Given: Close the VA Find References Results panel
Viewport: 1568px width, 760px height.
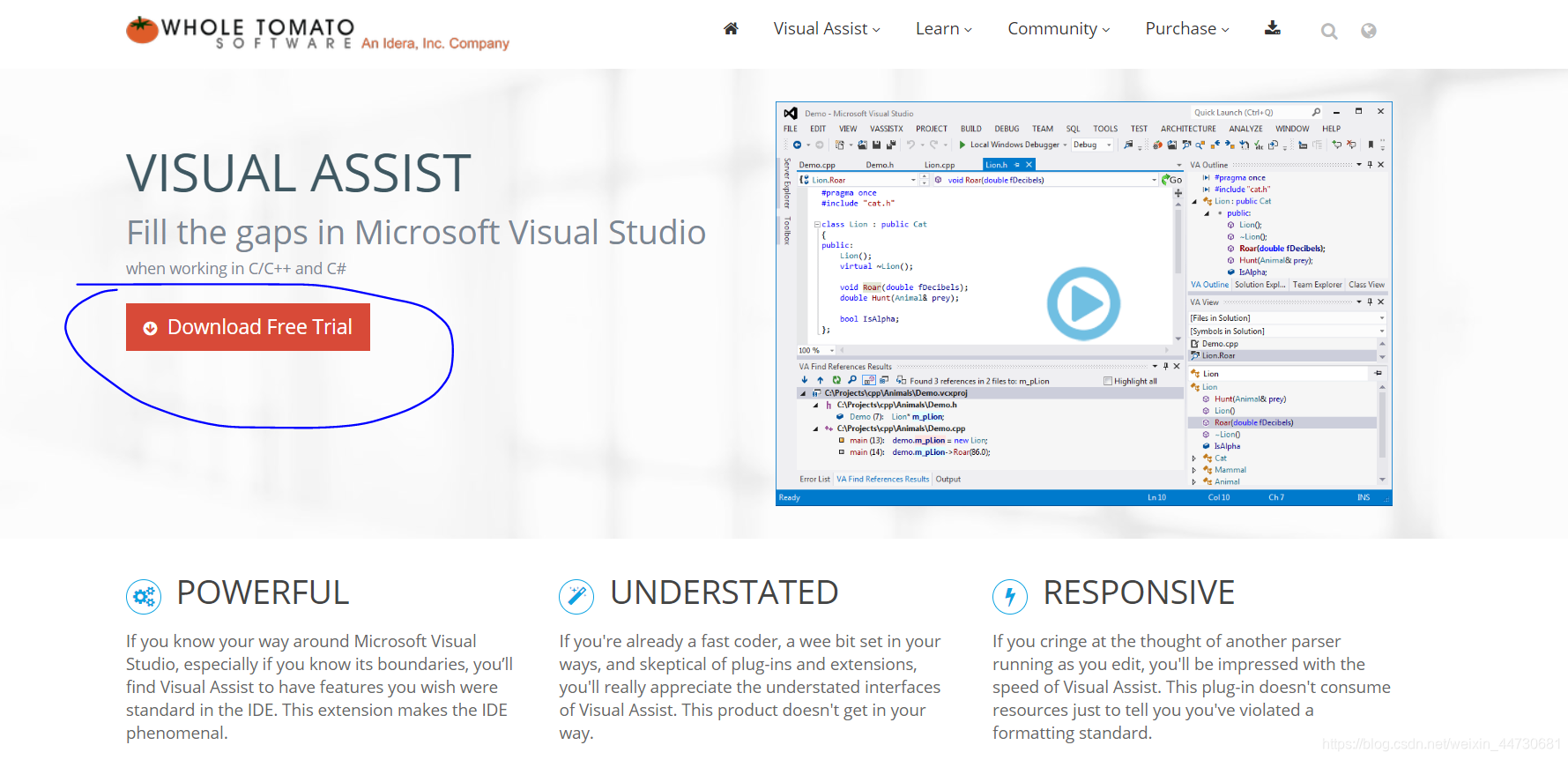Looking at the screenshot, I should pos(1177,366).
